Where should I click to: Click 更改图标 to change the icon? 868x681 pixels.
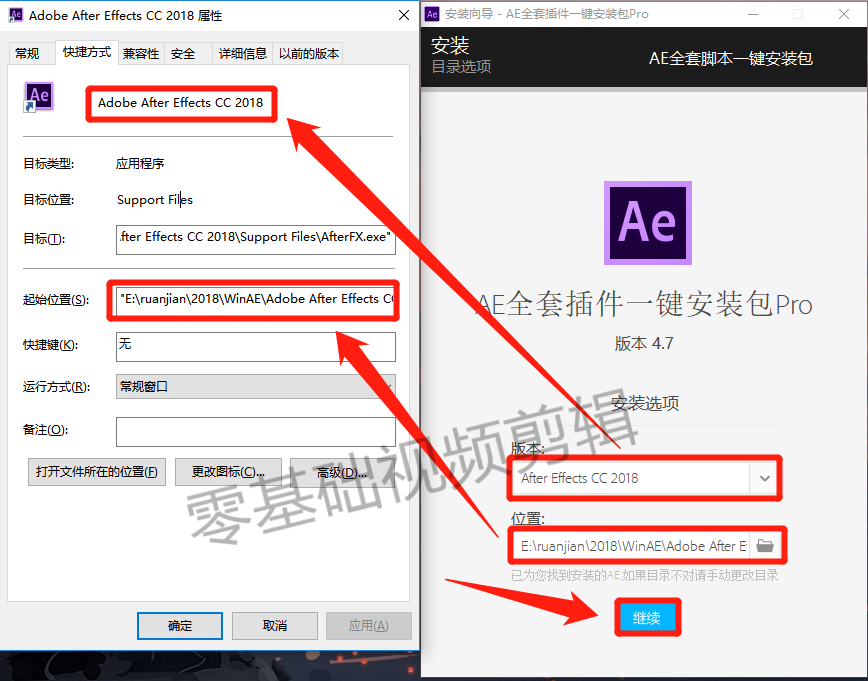[x=228, y=471]
